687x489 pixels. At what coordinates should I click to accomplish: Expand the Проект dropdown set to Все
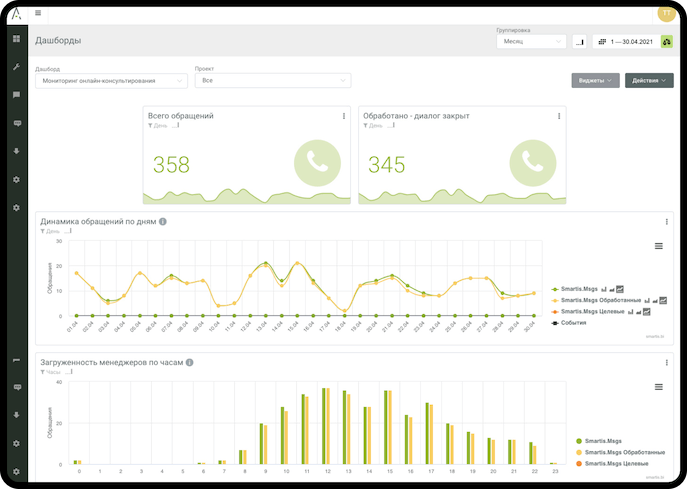(273, 80)
